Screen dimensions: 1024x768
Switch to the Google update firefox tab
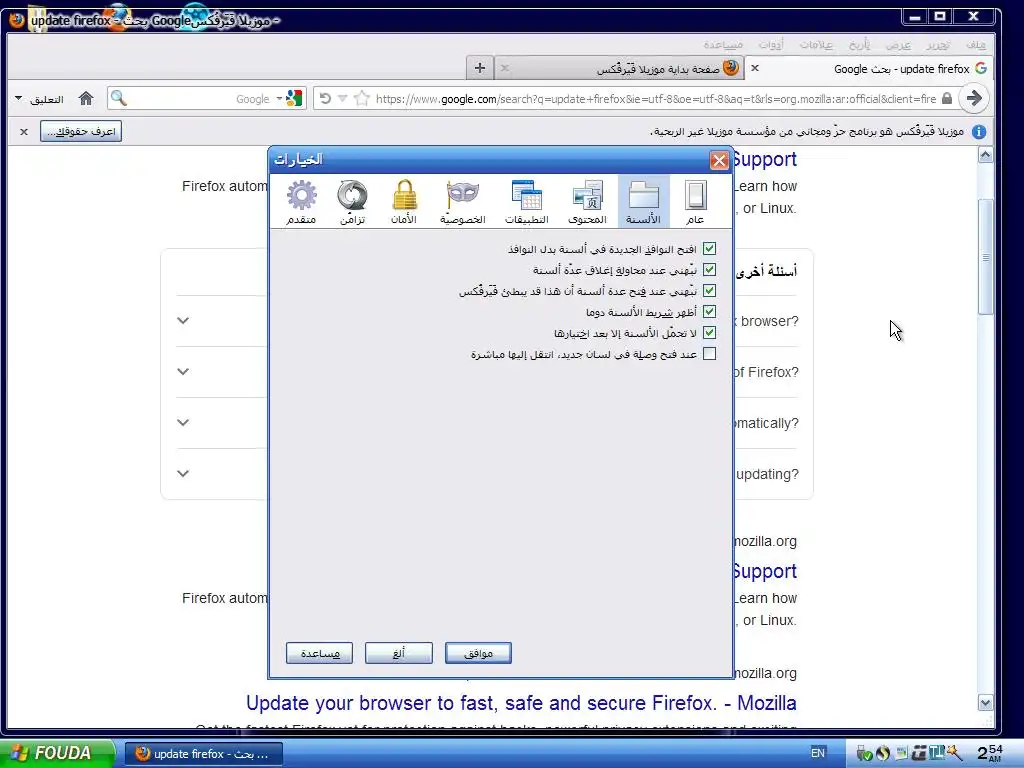(869, 68)
